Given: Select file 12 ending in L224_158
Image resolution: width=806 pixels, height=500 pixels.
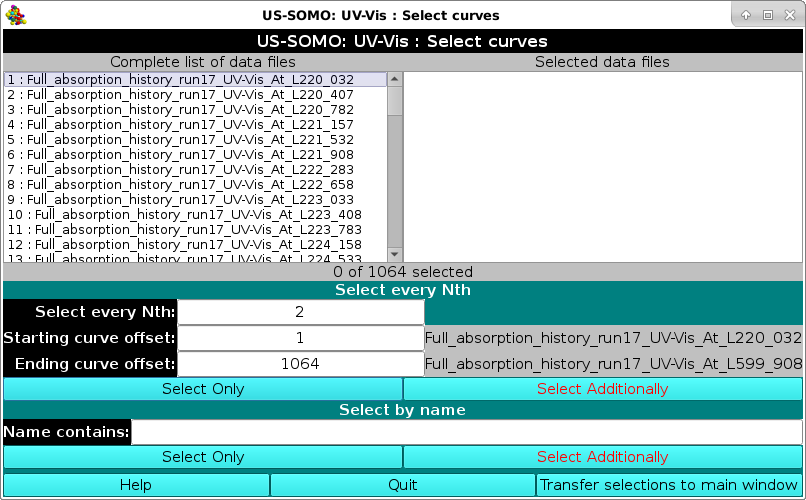Looking at the screenshot, I should click(195, 244).
